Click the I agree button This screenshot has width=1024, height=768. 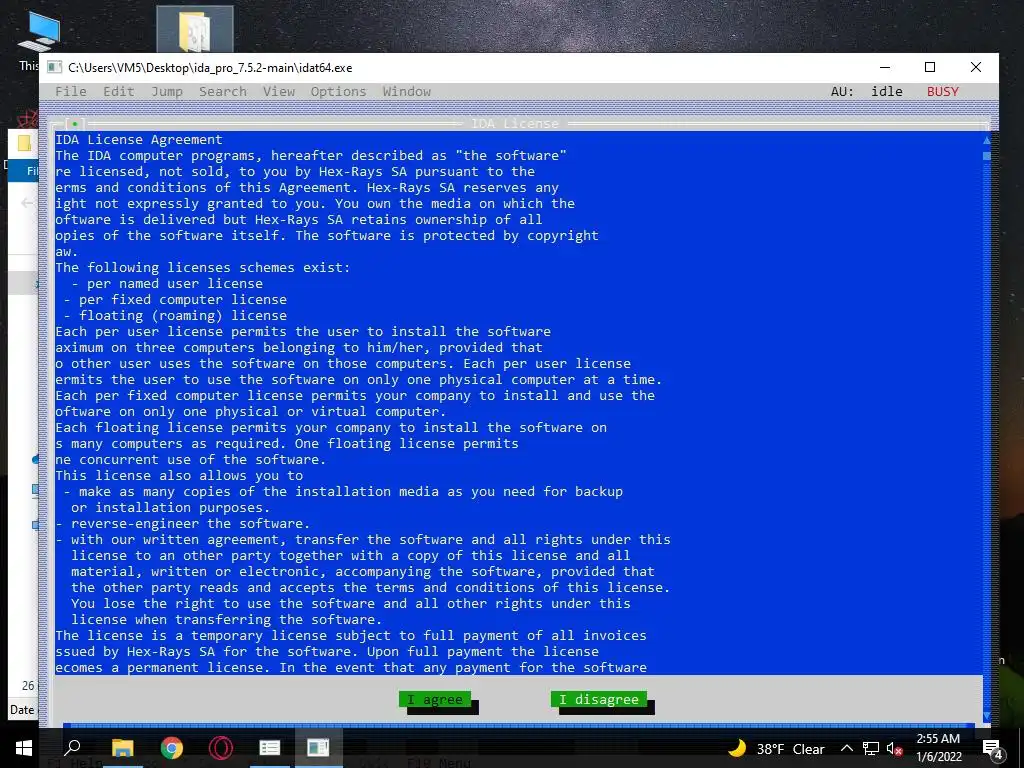(x=435, y=699)
